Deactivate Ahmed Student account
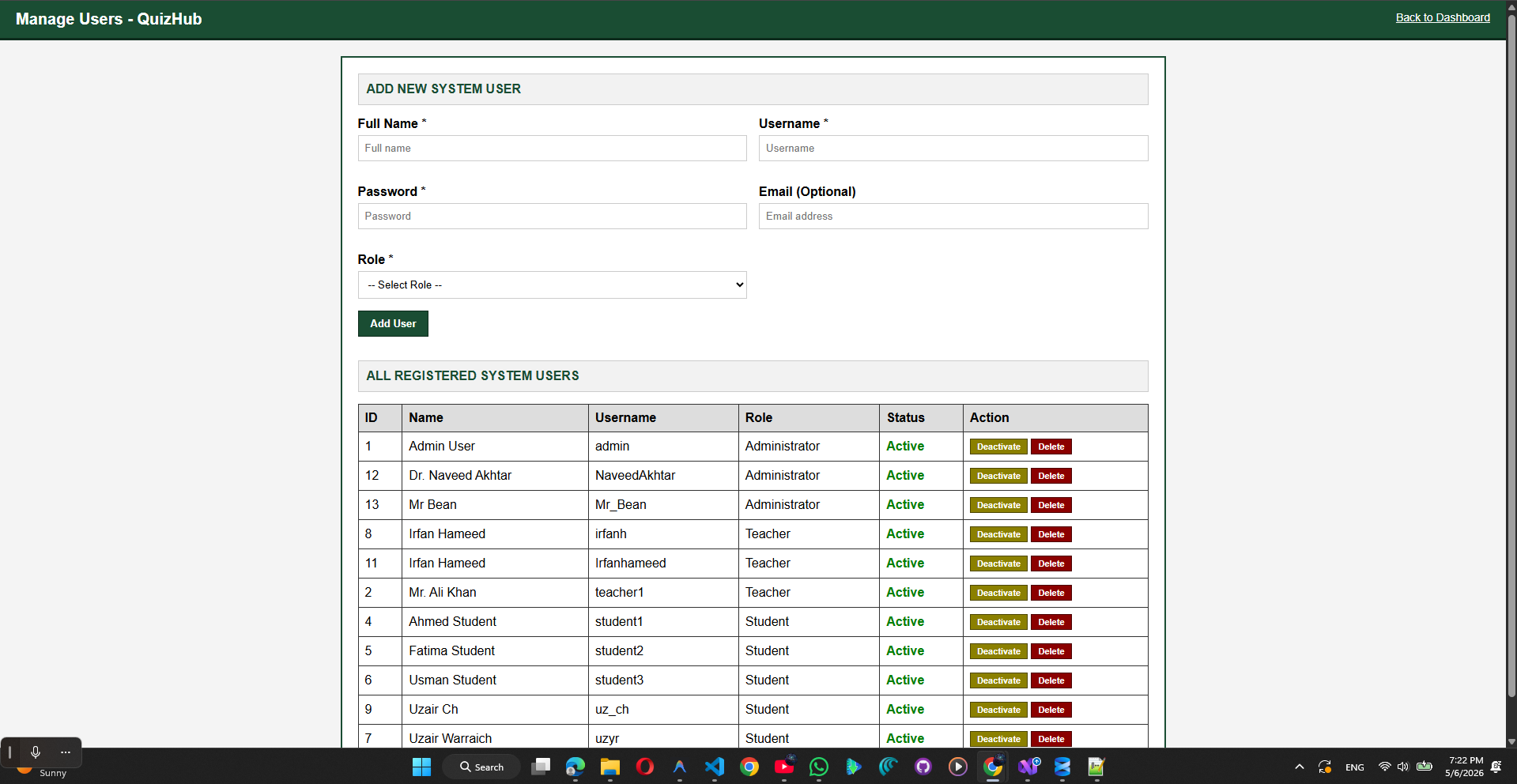 pyautogui.click(x=998, y=622)
